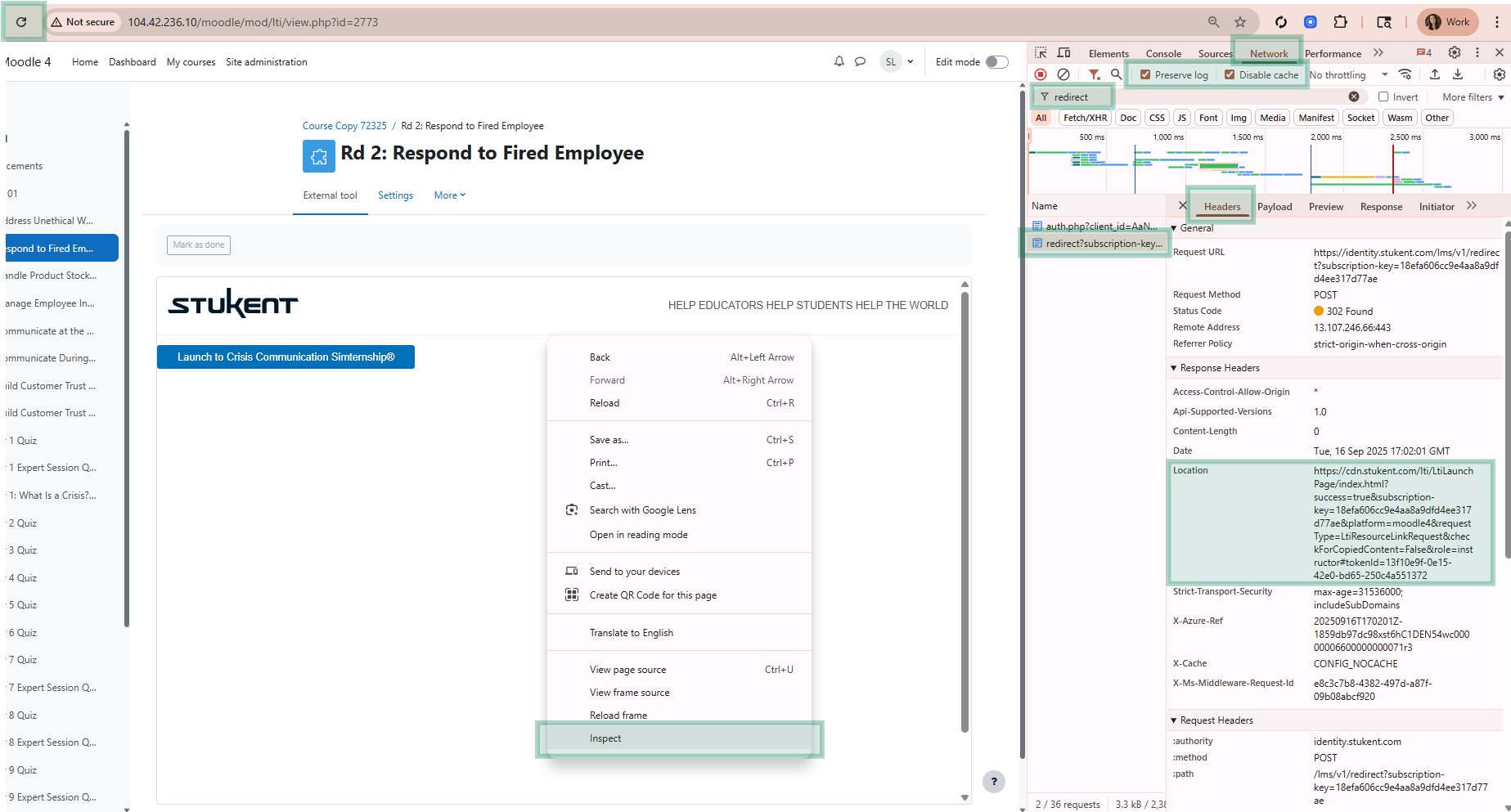Toggle the device toolbar icon
1511x812 pixels.
[x=1064, y=53]
